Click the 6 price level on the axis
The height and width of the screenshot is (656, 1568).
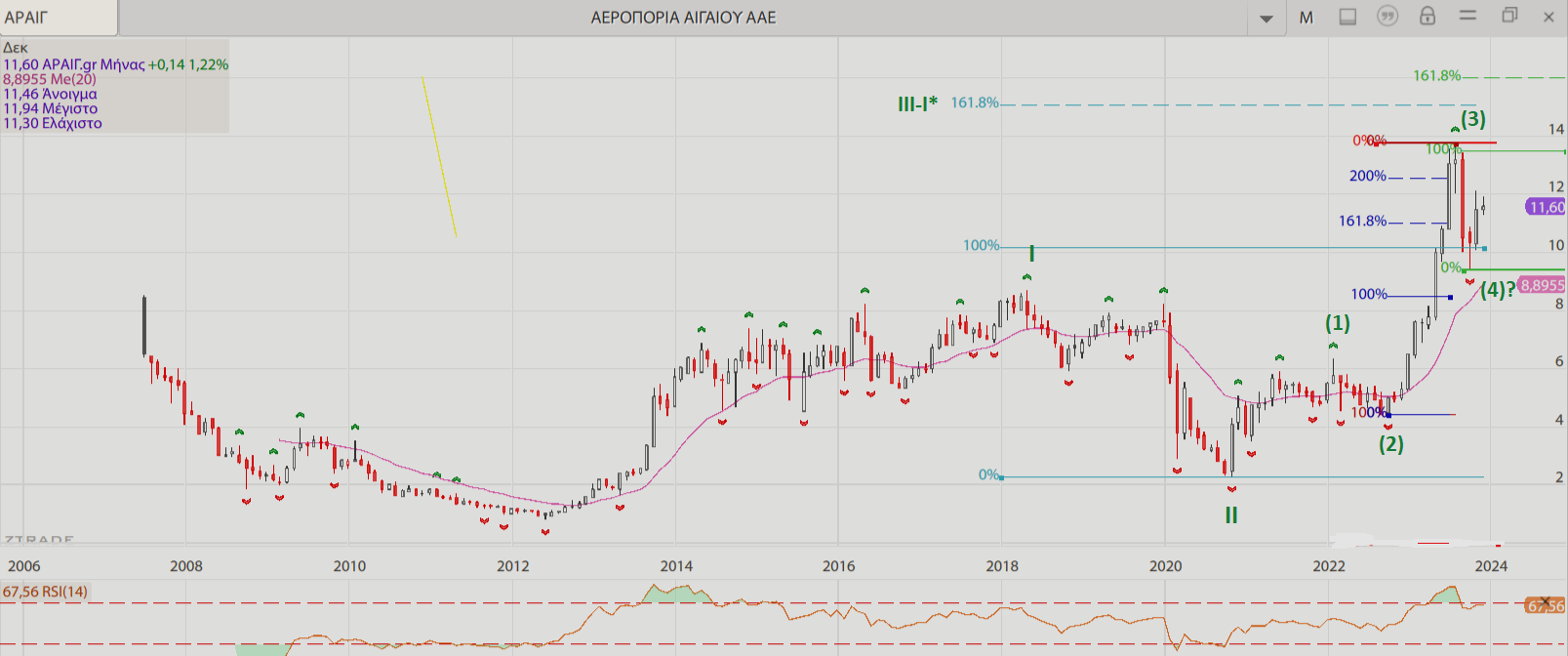(x=1559, y=361)
